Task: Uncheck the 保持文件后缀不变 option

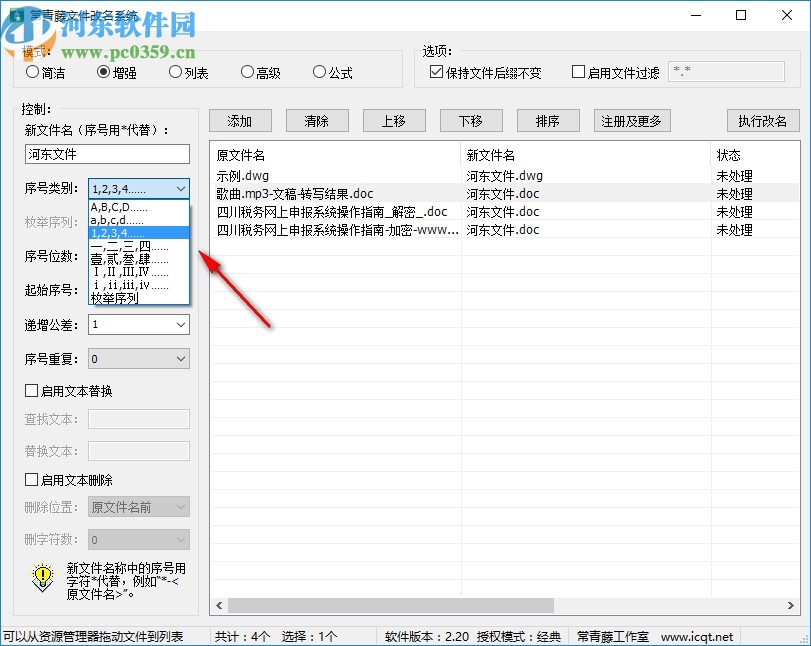Action: 437,70
